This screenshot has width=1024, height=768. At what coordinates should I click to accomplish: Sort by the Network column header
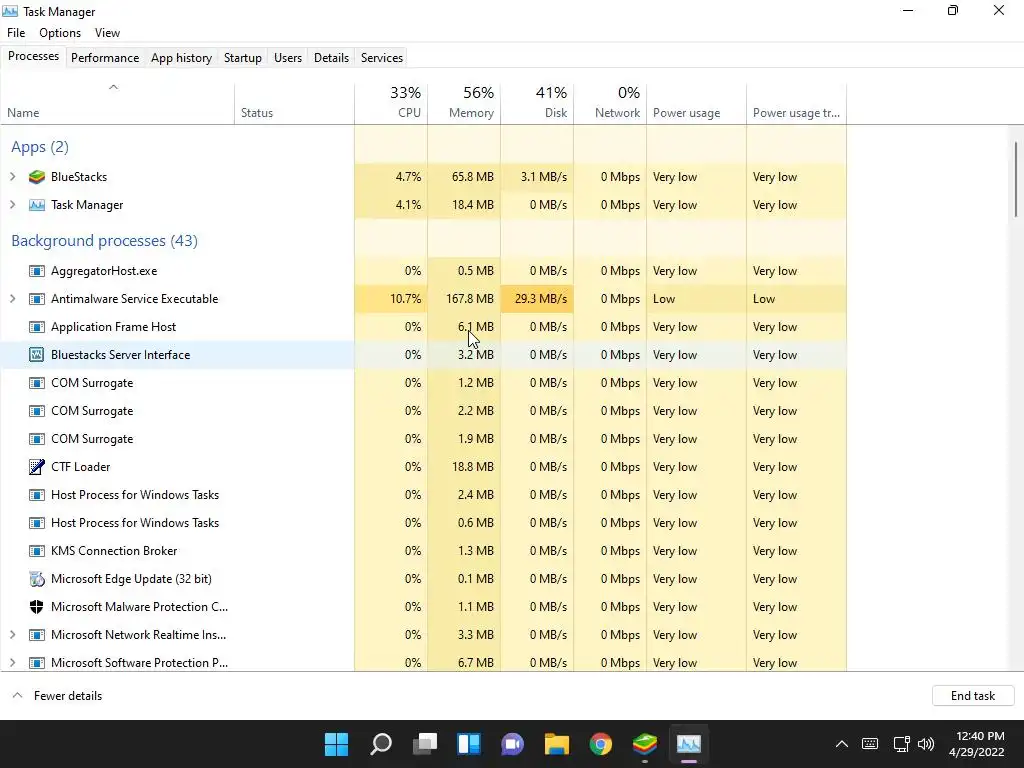(611, 103)
